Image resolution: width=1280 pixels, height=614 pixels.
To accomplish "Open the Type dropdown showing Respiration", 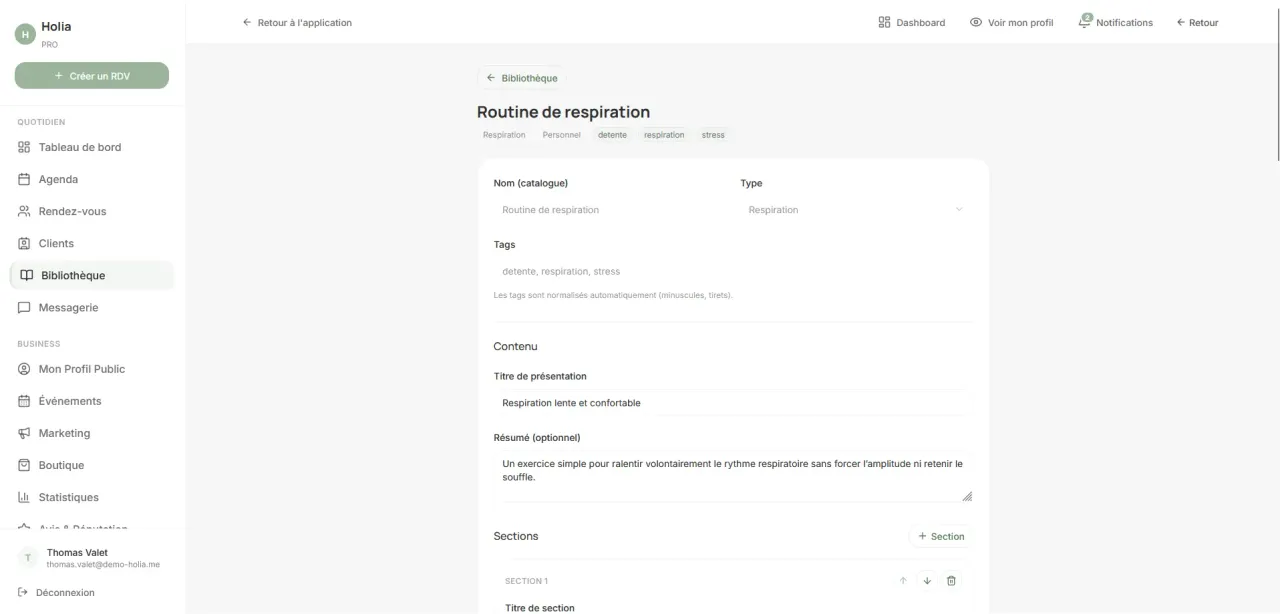I will [856, 210].
